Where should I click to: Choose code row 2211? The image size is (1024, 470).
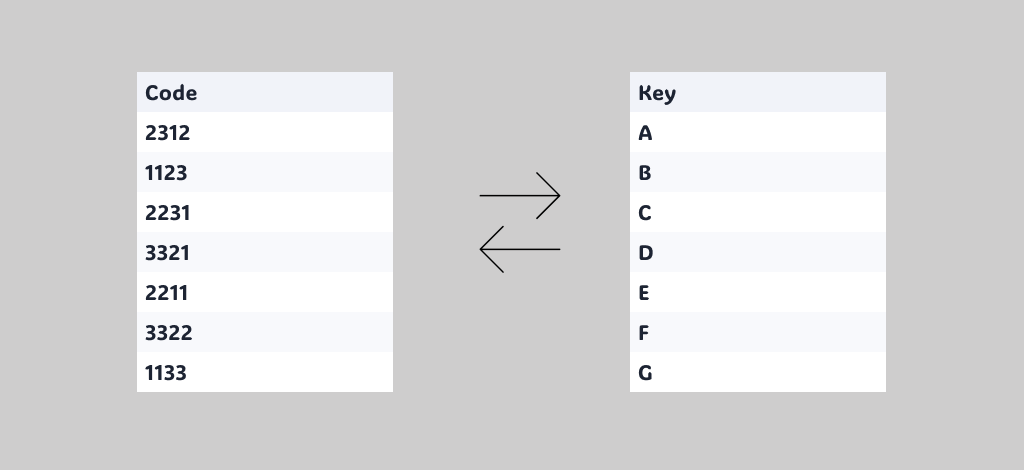coord(264,292)
